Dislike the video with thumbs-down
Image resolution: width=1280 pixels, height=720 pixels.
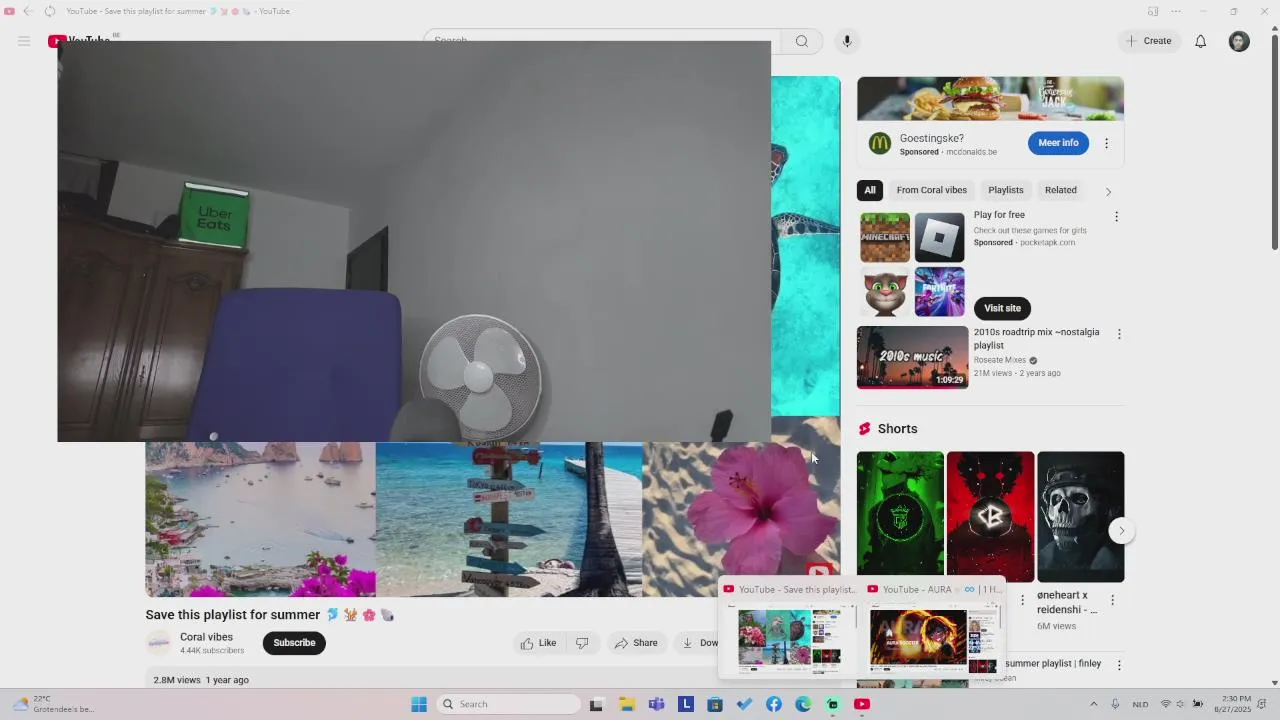click(582, 643)
